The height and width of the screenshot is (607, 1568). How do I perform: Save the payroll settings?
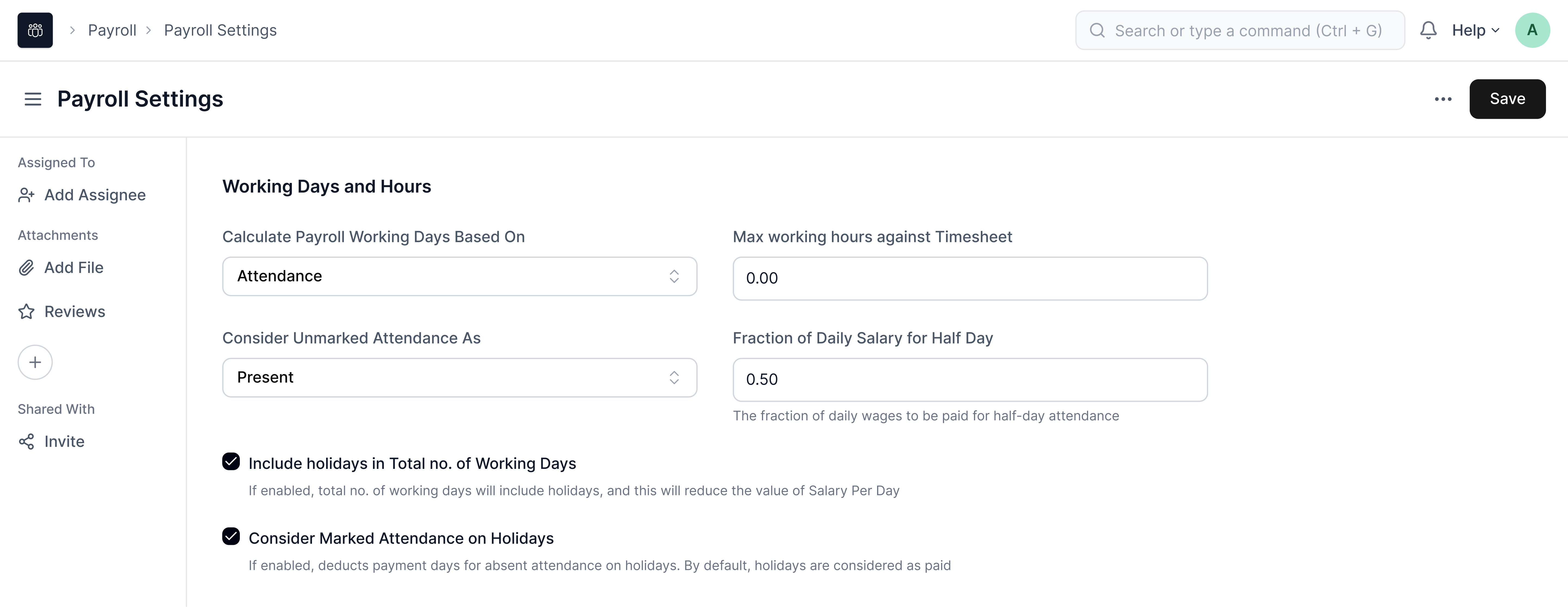[x=1506, y=99]
